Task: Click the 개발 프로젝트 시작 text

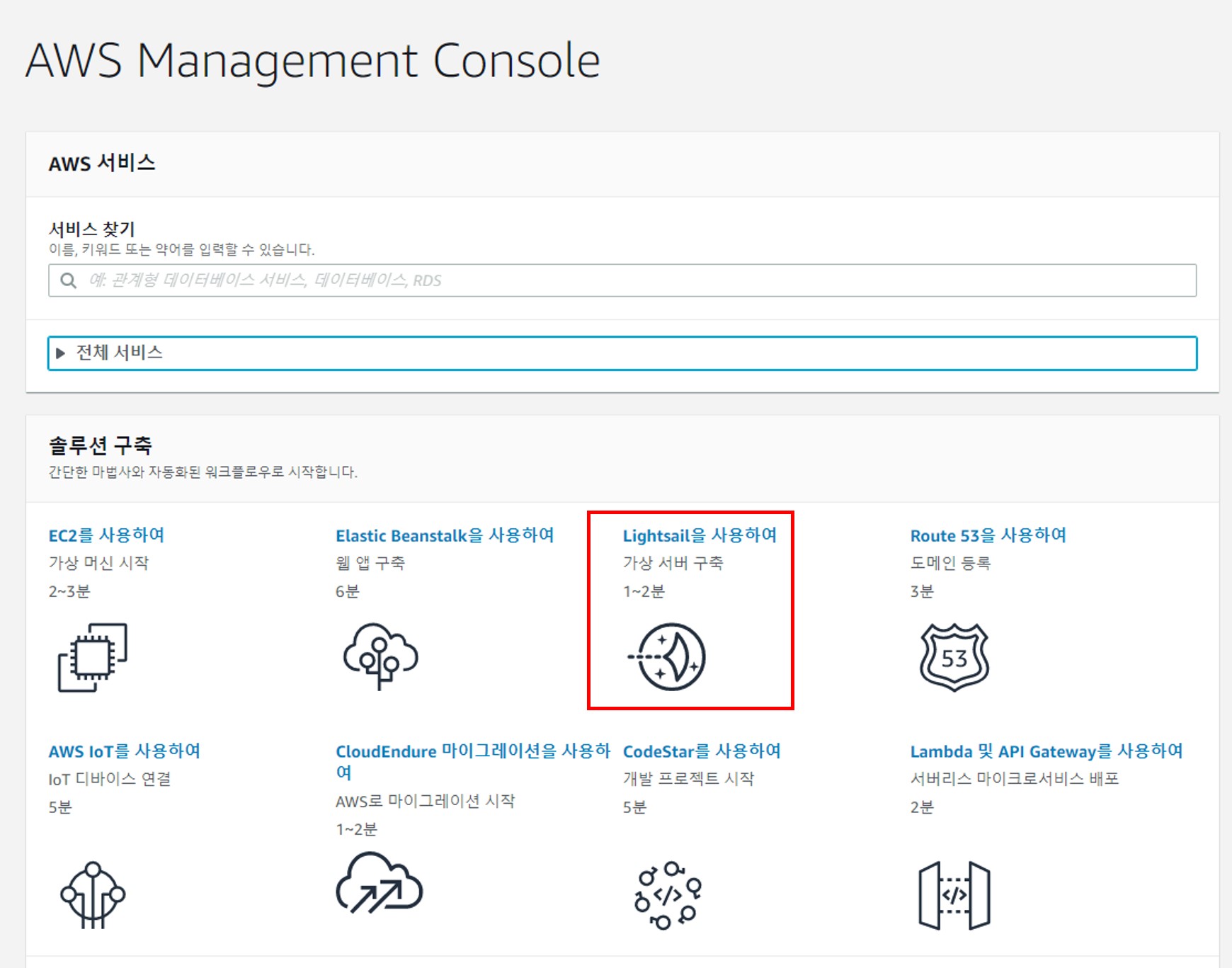Action: 689,779
